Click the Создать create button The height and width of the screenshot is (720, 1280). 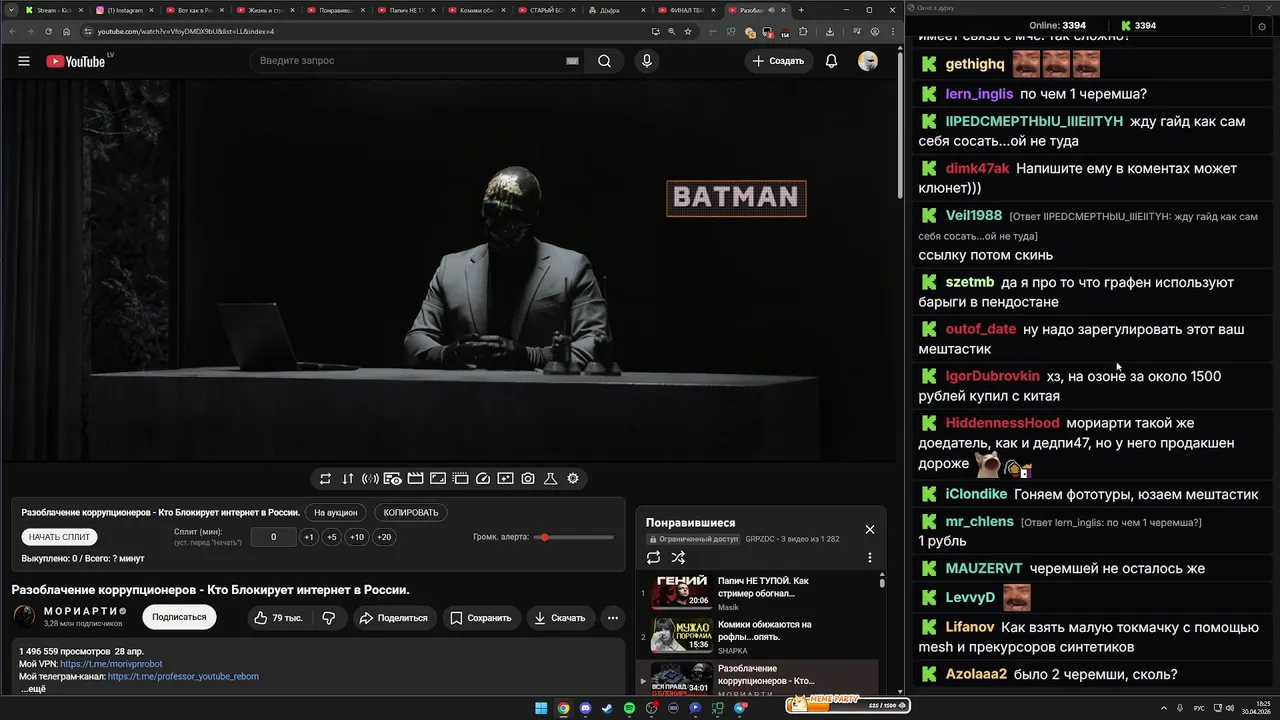pyautogui.click(x=779, y=61)
